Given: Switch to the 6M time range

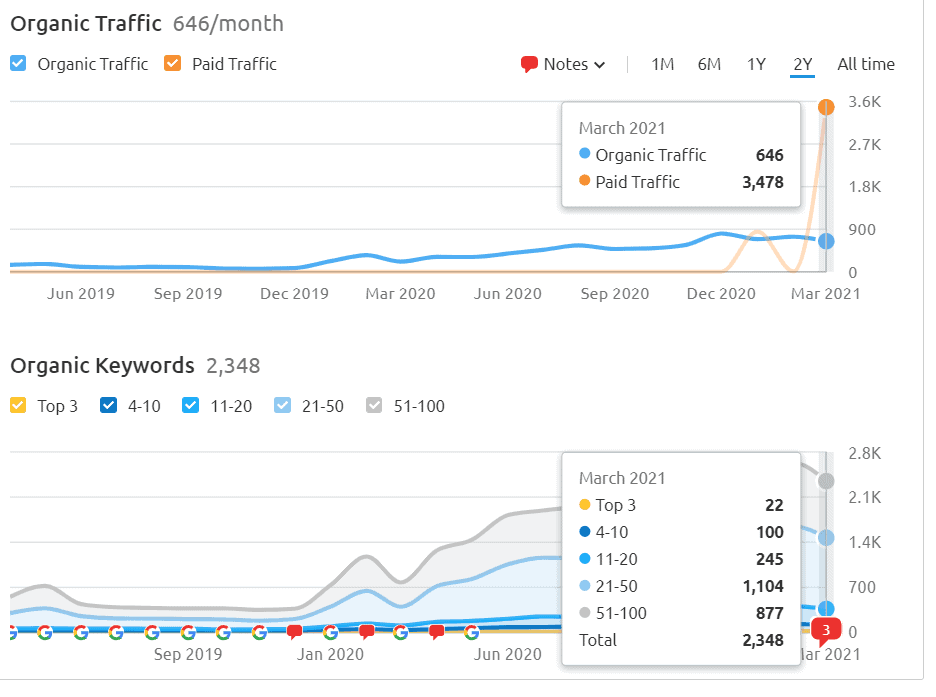Looking at the screenshot, I should tap(709, 64).
